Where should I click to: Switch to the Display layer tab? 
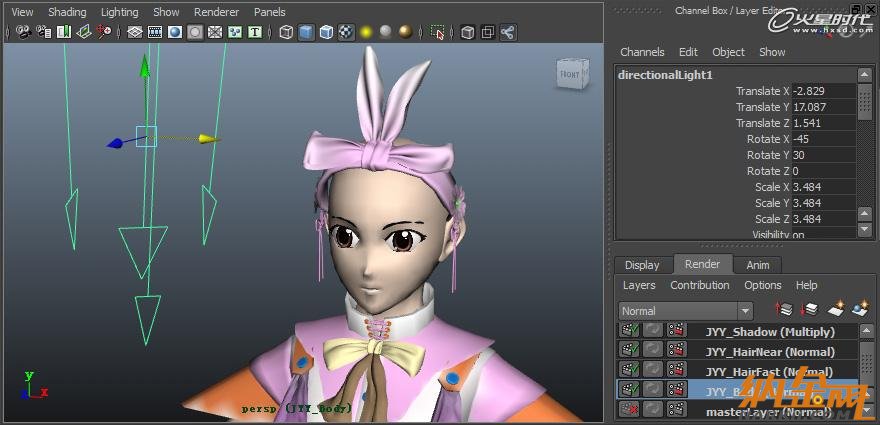click(x=642, y=265)
